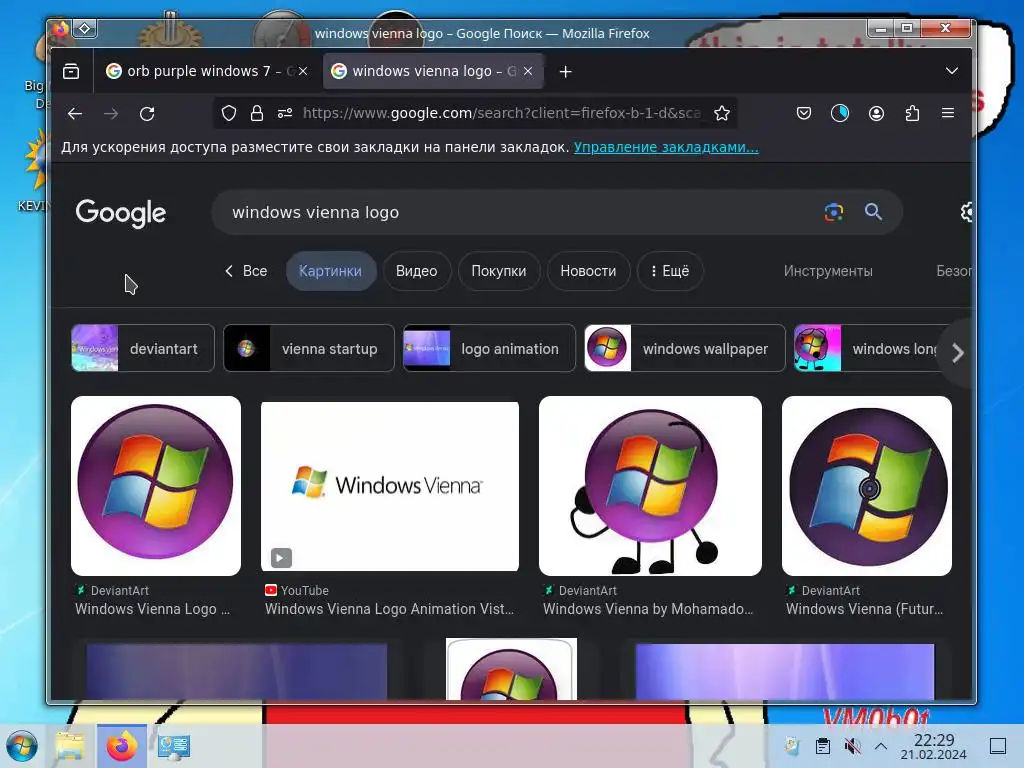This screenshot has width=1024, height=768.
Task: Open Google quick settings gear
Action: 966,212
